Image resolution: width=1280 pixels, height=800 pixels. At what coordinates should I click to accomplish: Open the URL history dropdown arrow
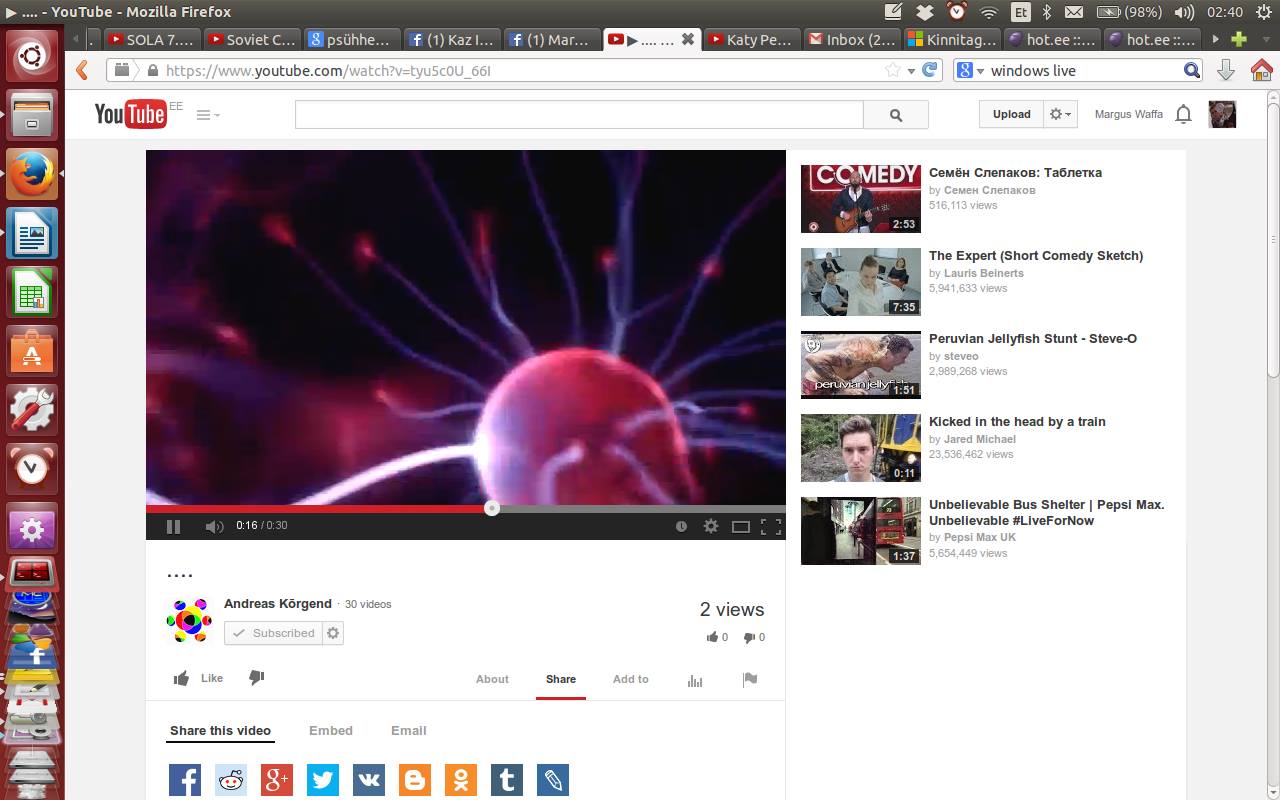[911, 71]
